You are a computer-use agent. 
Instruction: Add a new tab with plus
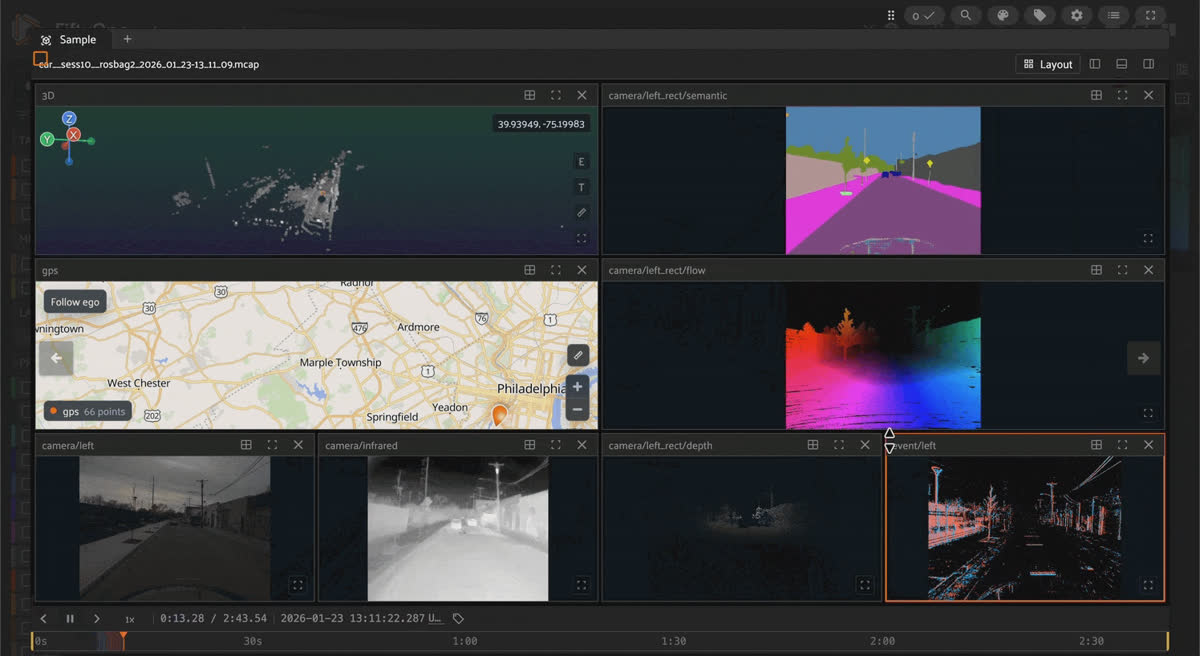(x=127, y=39)
